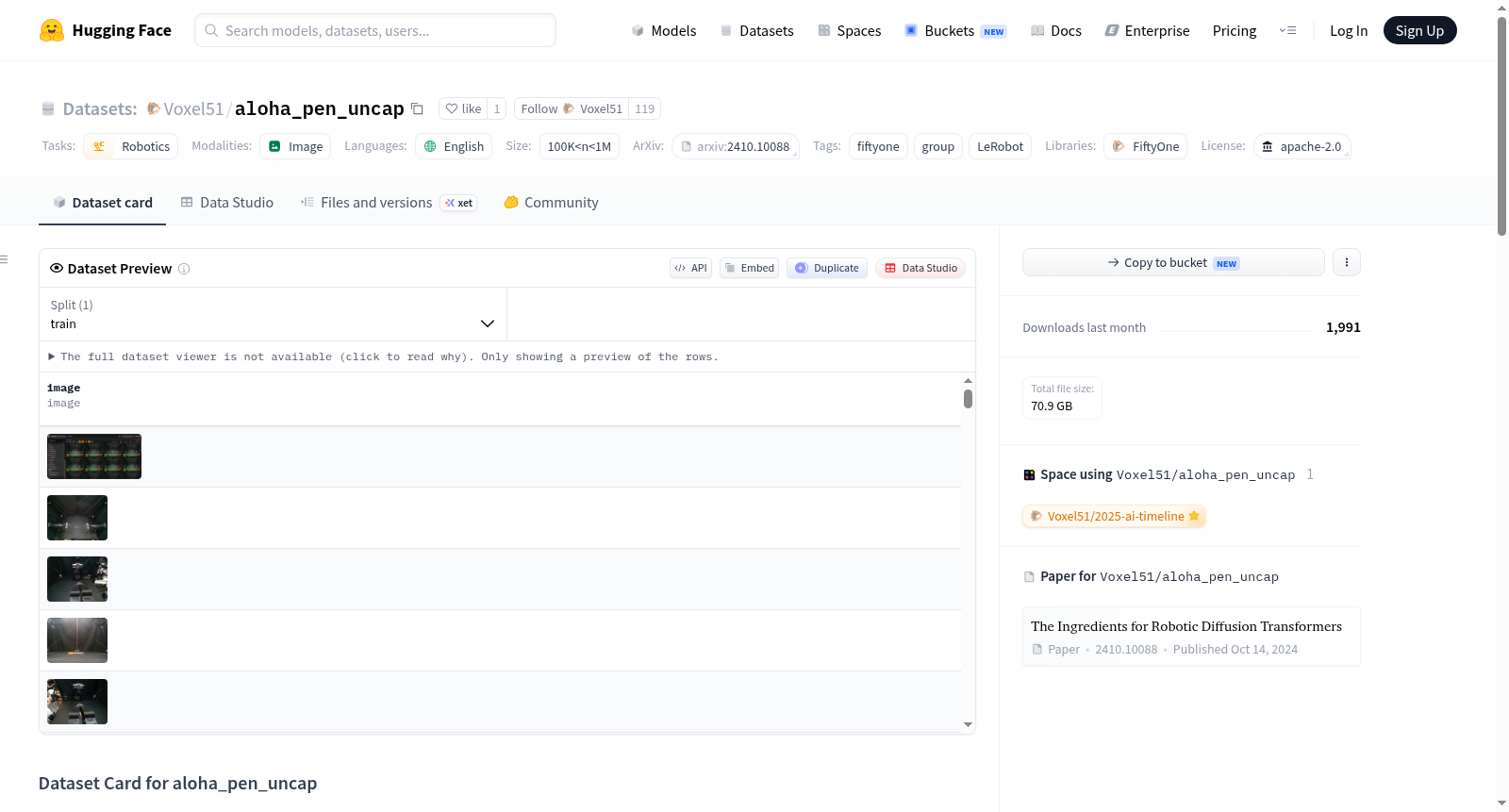1509x812 pixels.
Task: Click the Dataset Card for aloha_pen_uncap heading
Action: coord(178,784)
